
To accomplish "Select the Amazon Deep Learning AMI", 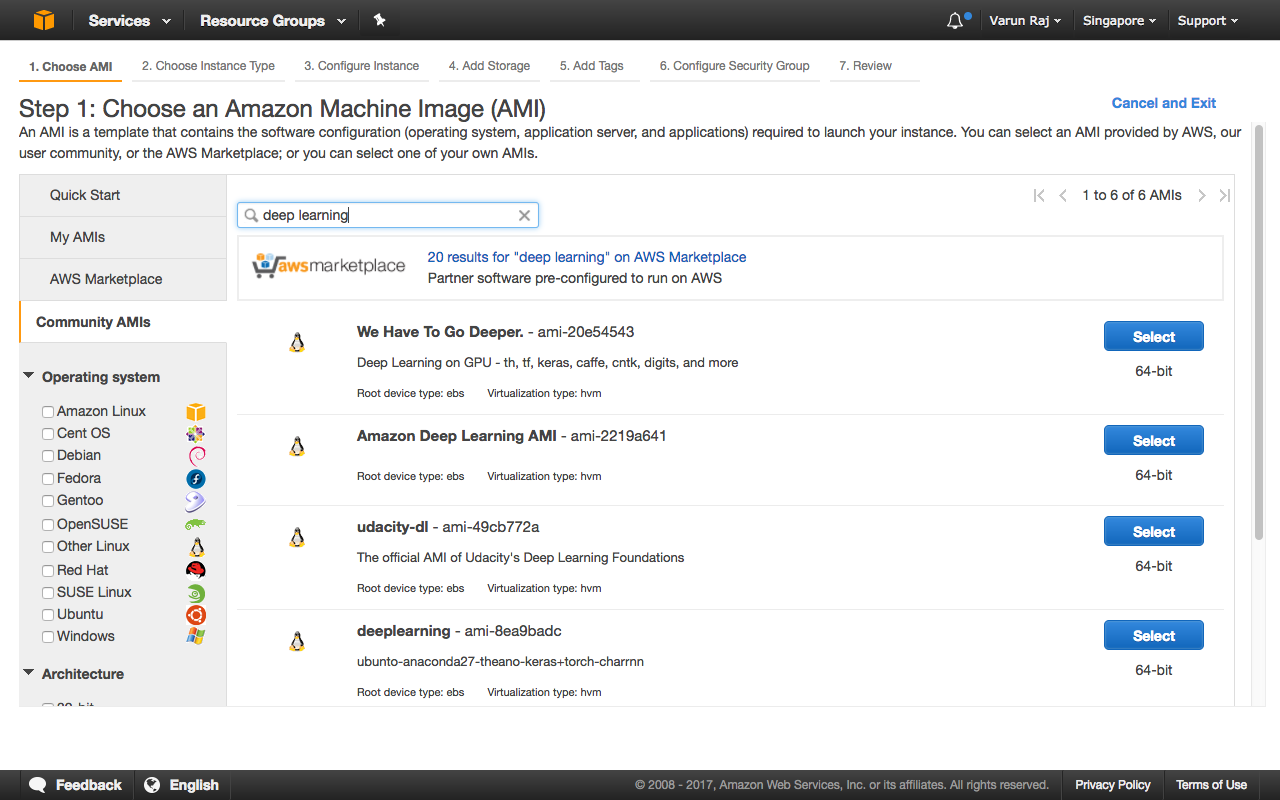I will pyautogui.click(x=1153, y=440).
